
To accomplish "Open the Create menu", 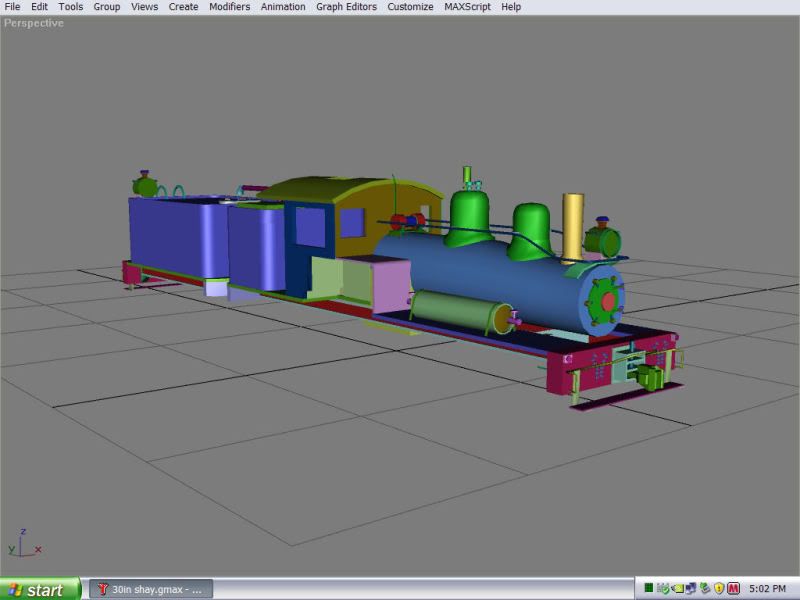I will [183, 7].
